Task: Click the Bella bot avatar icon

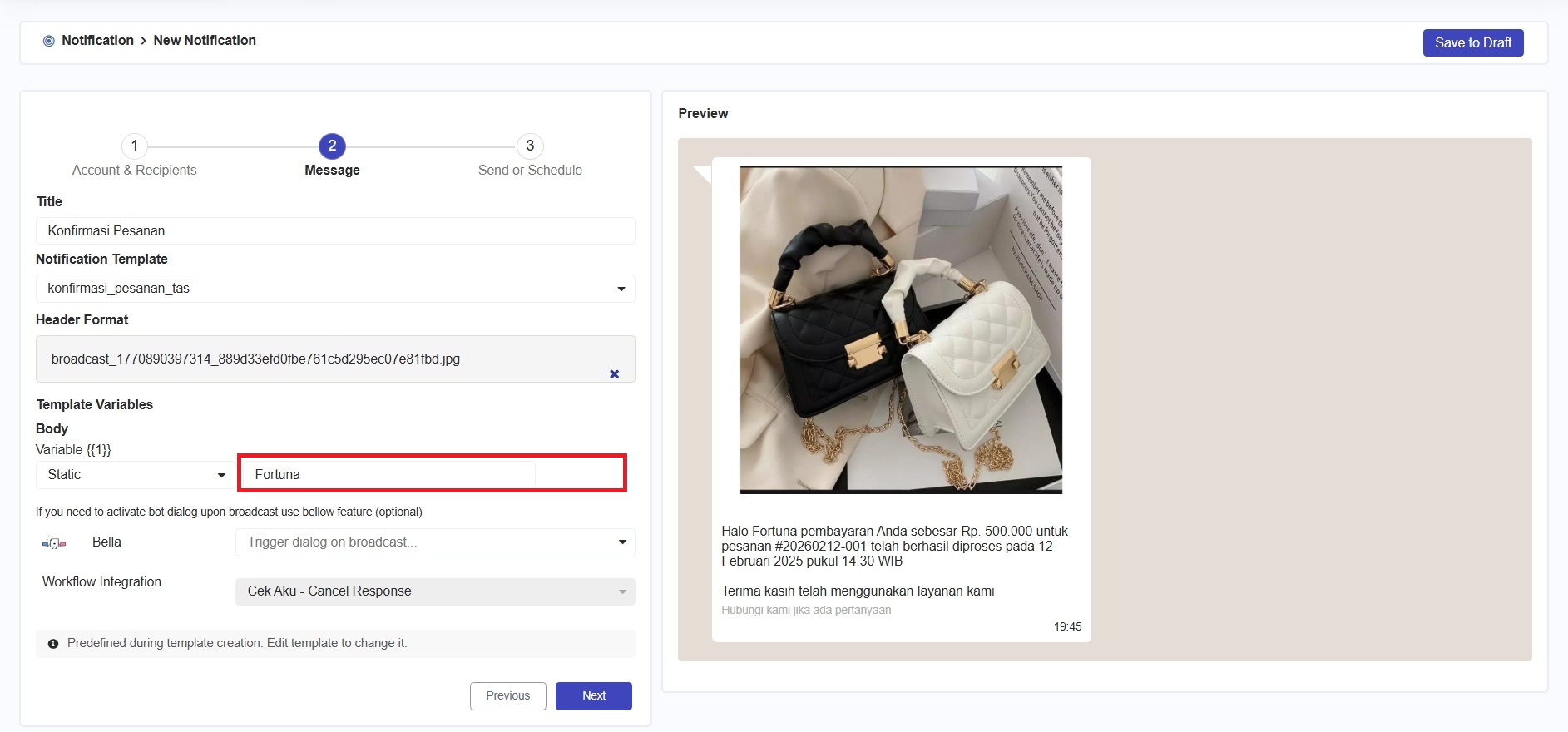Action: pyautogui.click(x=54, y=543)
